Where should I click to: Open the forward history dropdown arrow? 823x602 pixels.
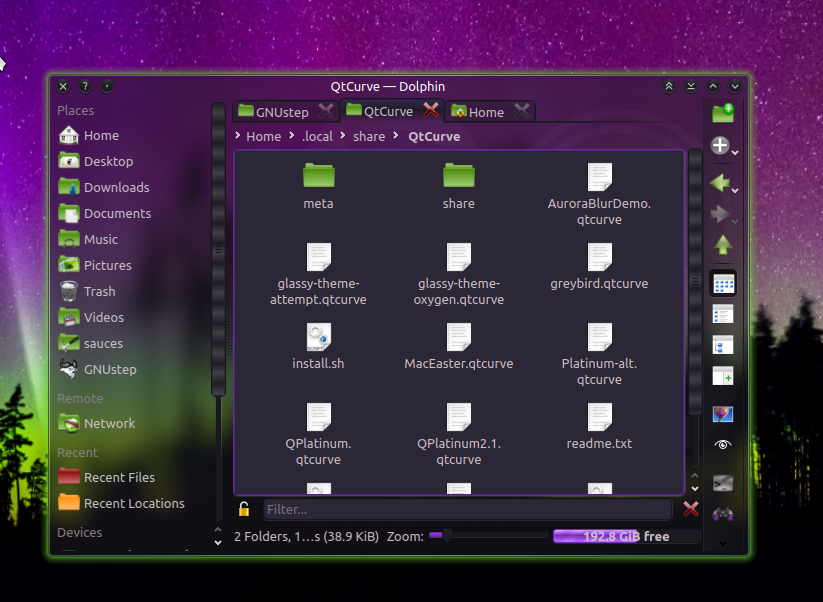(735, 221)
